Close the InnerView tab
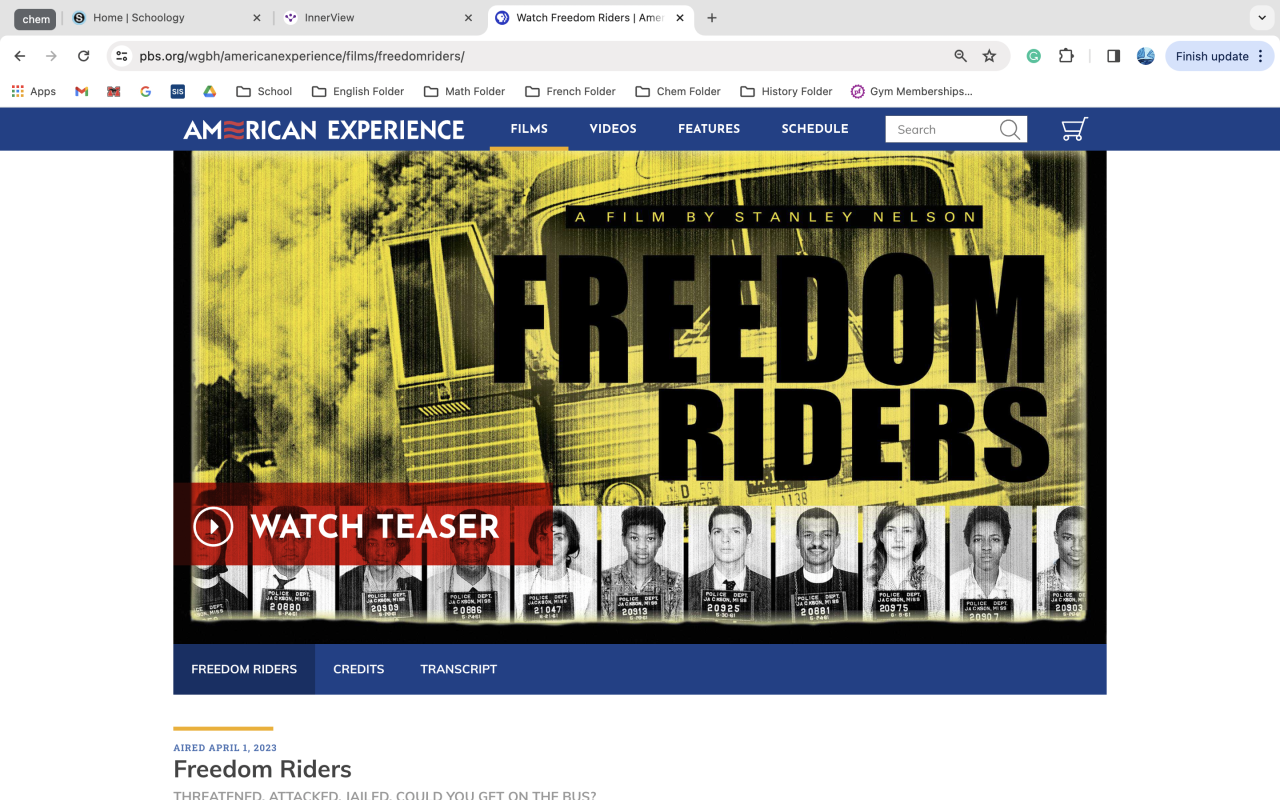This screenshot has height=800, width=1280. (x=468, y=18)
